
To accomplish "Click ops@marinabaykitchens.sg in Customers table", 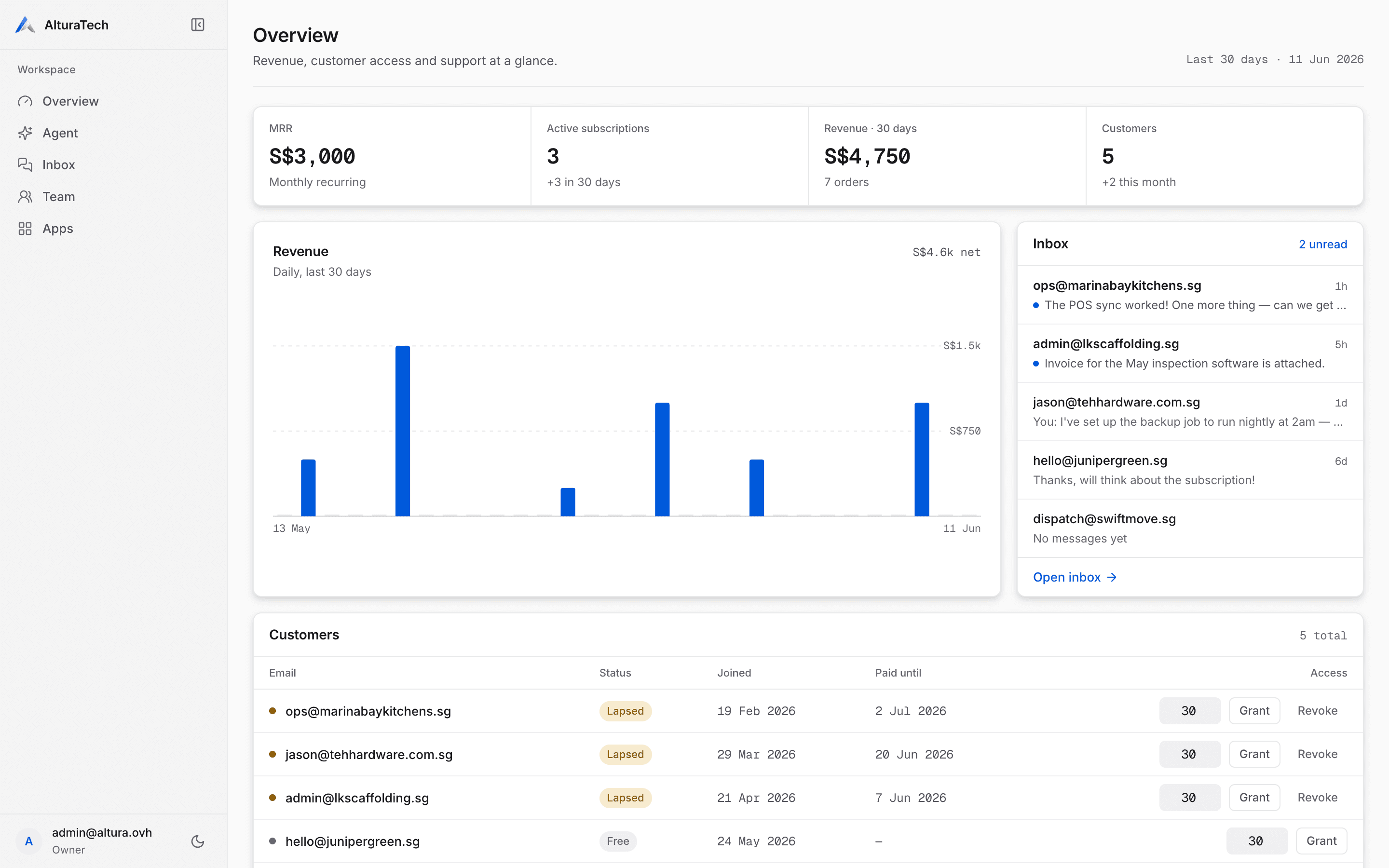I will point(368,711).
